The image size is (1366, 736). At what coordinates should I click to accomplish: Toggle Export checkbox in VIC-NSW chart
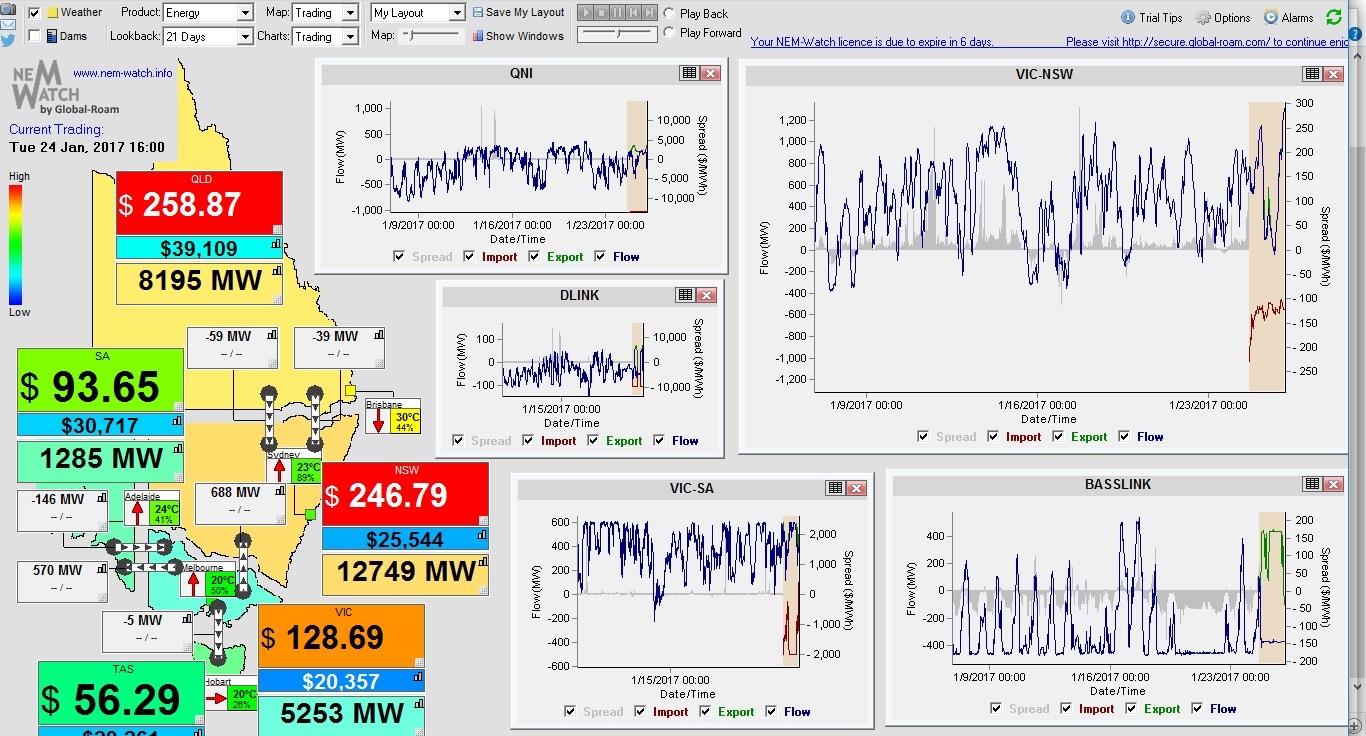click(x=1060, y=436)
